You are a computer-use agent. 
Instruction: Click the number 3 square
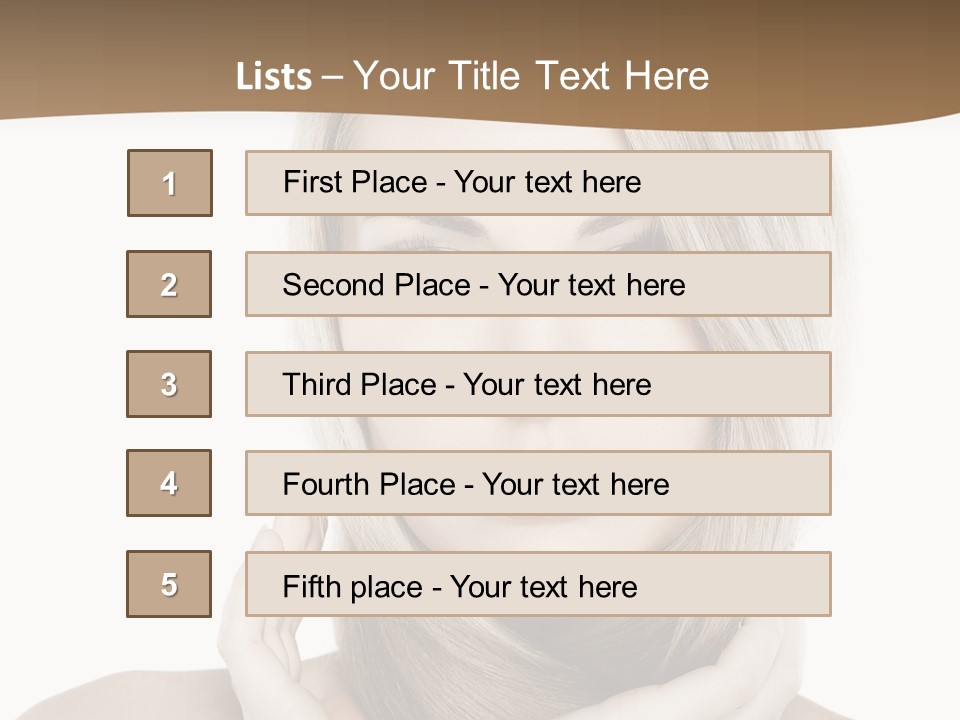[169, 384]
